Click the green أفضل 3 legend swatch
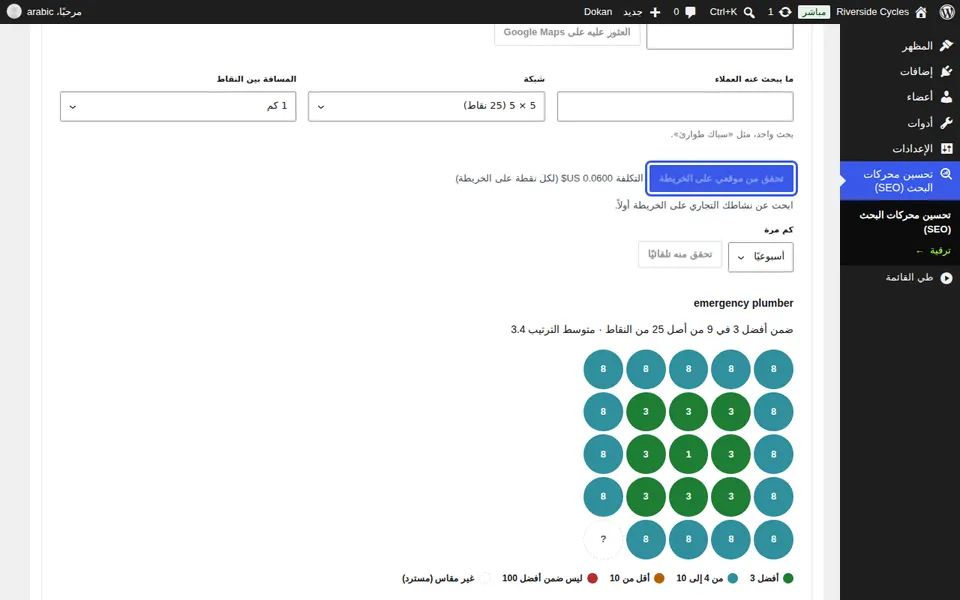The image size is (960, 600). click(x=788, y=578)
